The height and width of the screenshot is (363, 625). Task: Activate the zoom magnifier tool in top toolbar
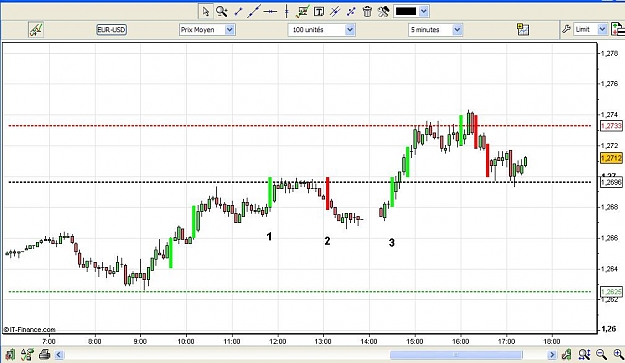tap(222, 11)
